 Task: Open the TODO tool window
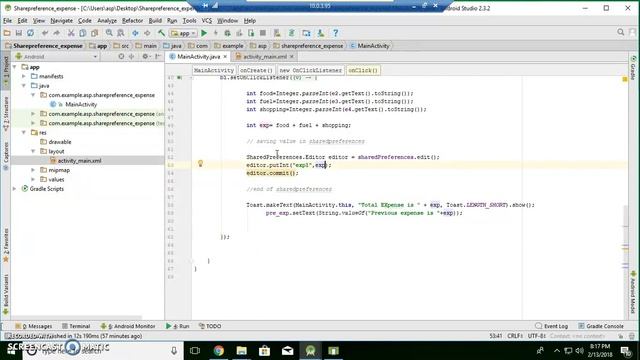tap(210, 326)
